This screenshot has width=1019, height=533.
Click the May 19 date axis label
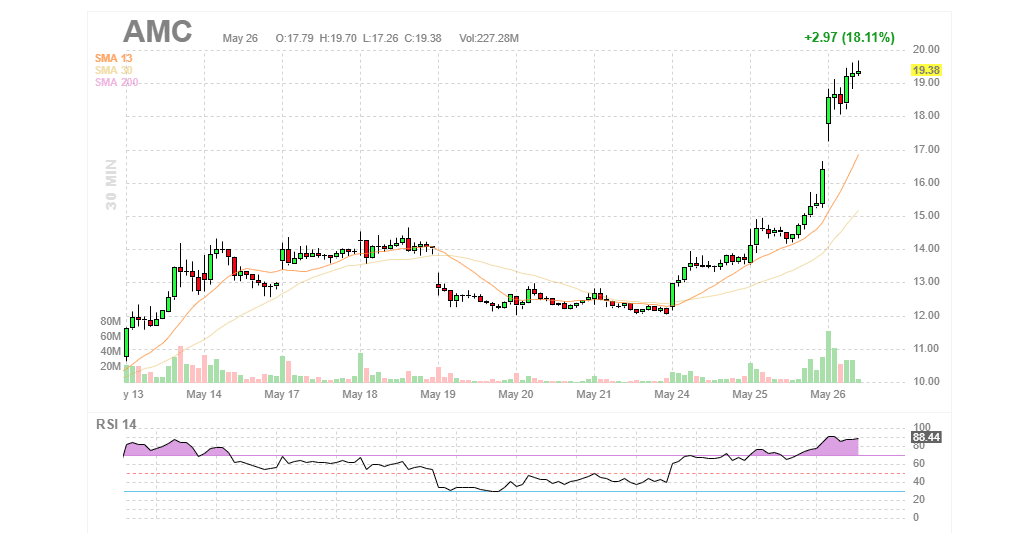[438, 395]
